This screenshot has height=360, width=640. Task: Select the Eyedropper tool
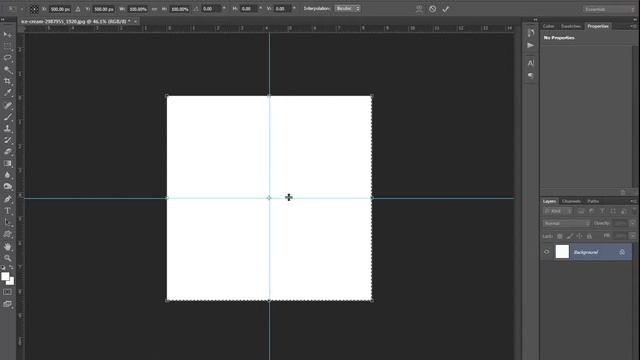pyautogui.click(x=7, y=93)
